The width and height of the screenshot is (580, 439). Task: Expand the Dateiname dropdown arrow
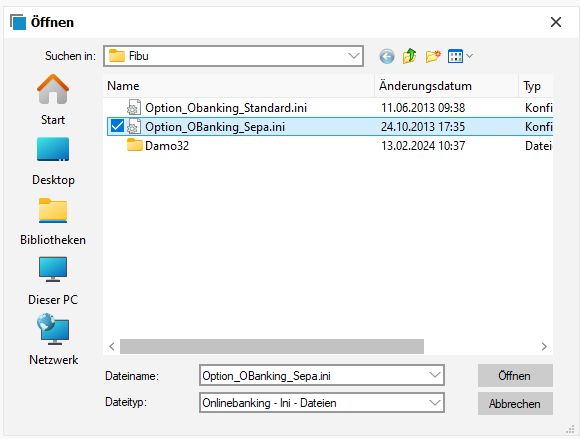pyautogui.click(x=435, y=375)
